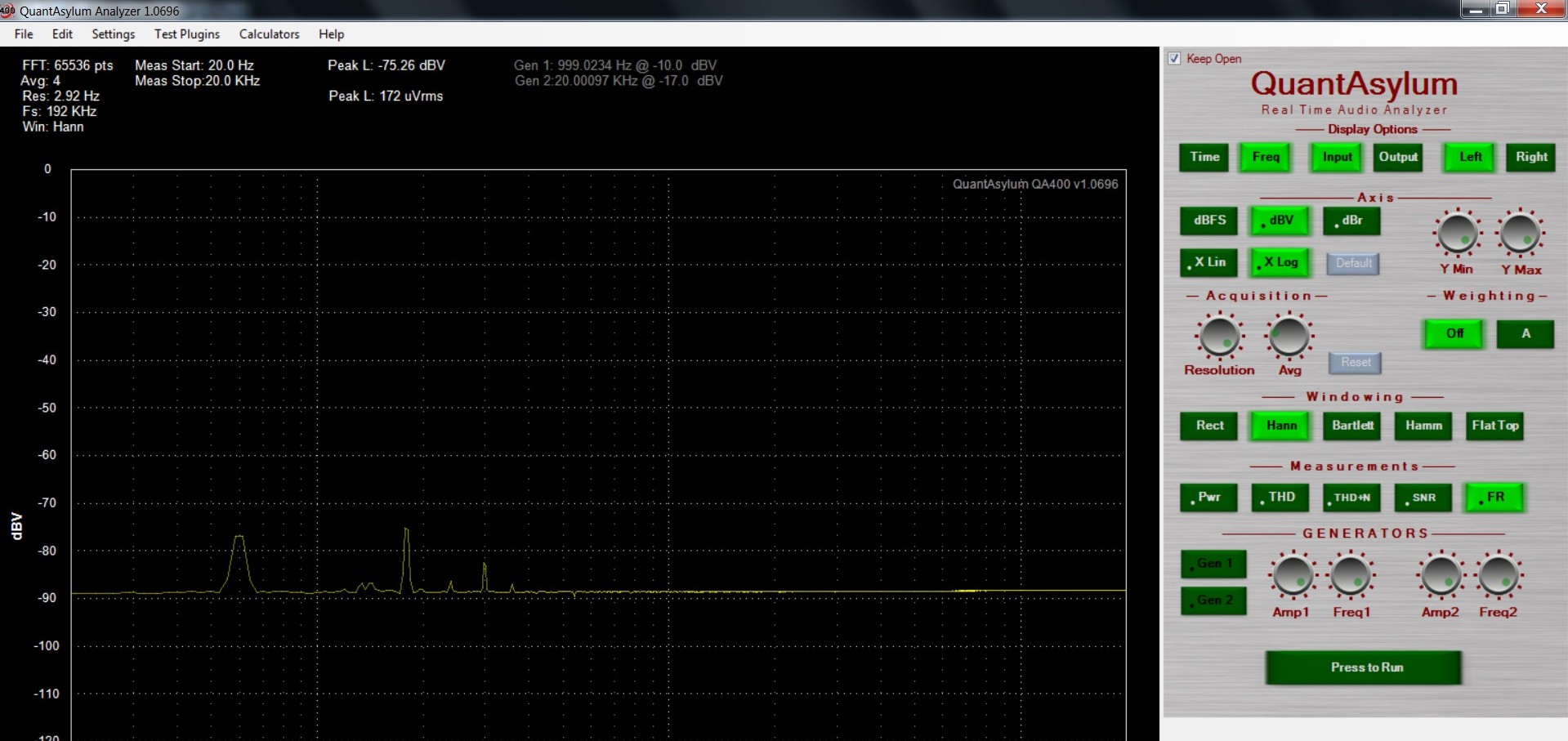
Task: Open the Test Plugins menu
Action: pos(187,33)
